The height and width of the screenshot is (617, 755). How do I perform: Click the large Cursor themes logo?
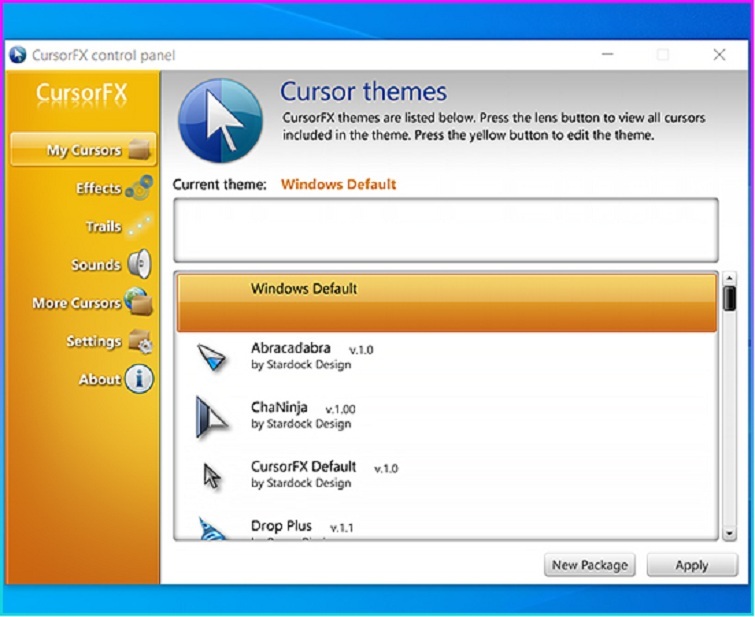point(220,121)
